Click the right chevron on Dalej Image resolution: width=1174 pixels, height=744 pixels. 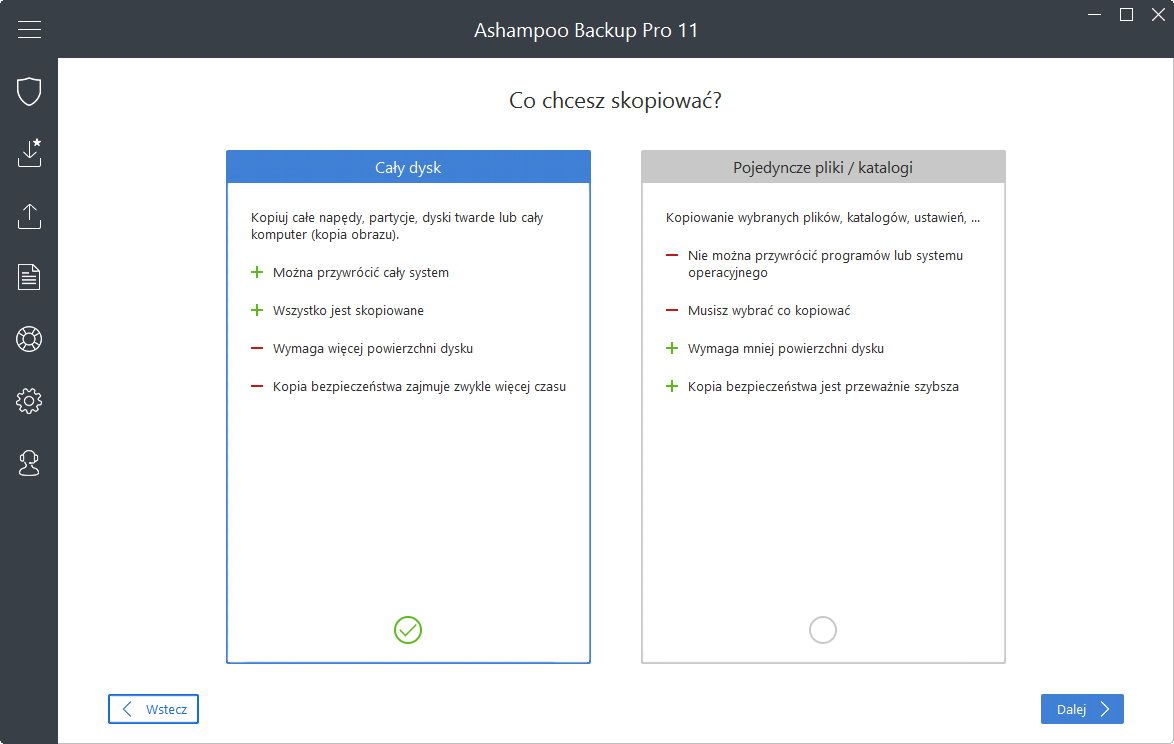click(x=1105, y=710)
